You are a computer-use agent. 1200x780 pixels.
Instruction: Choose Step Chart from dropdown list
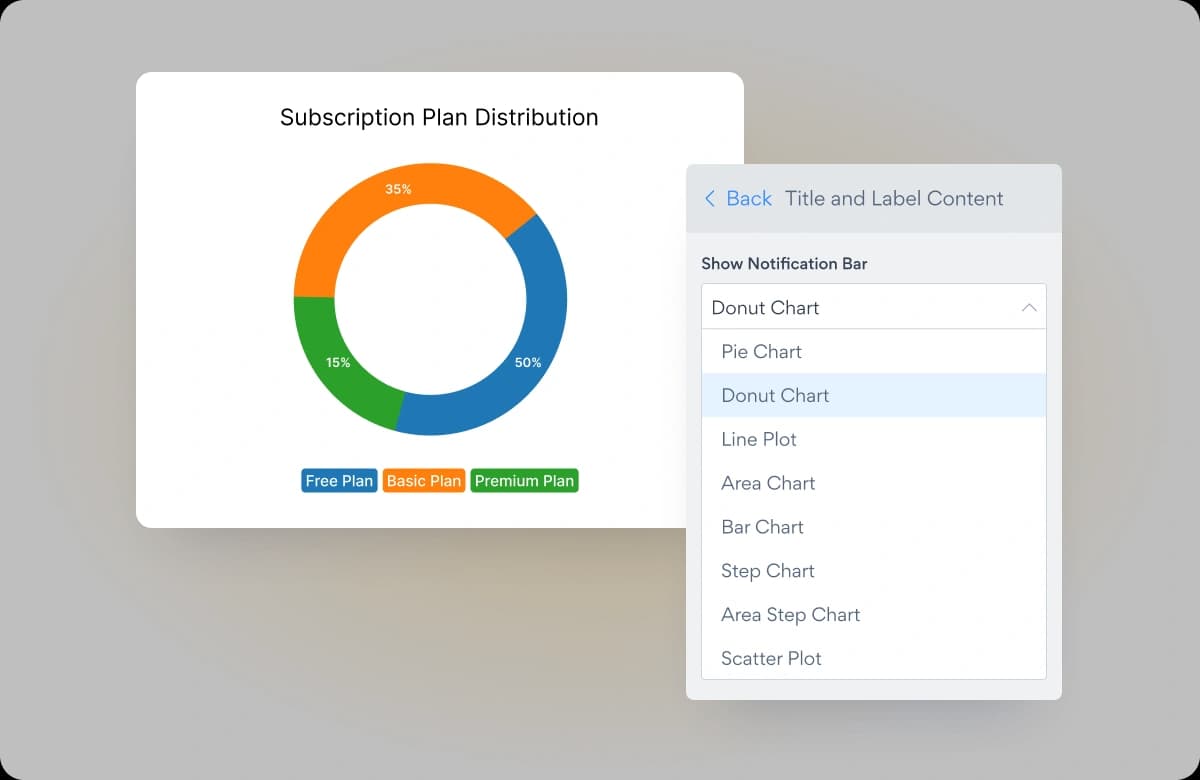(x=874, y=571)
